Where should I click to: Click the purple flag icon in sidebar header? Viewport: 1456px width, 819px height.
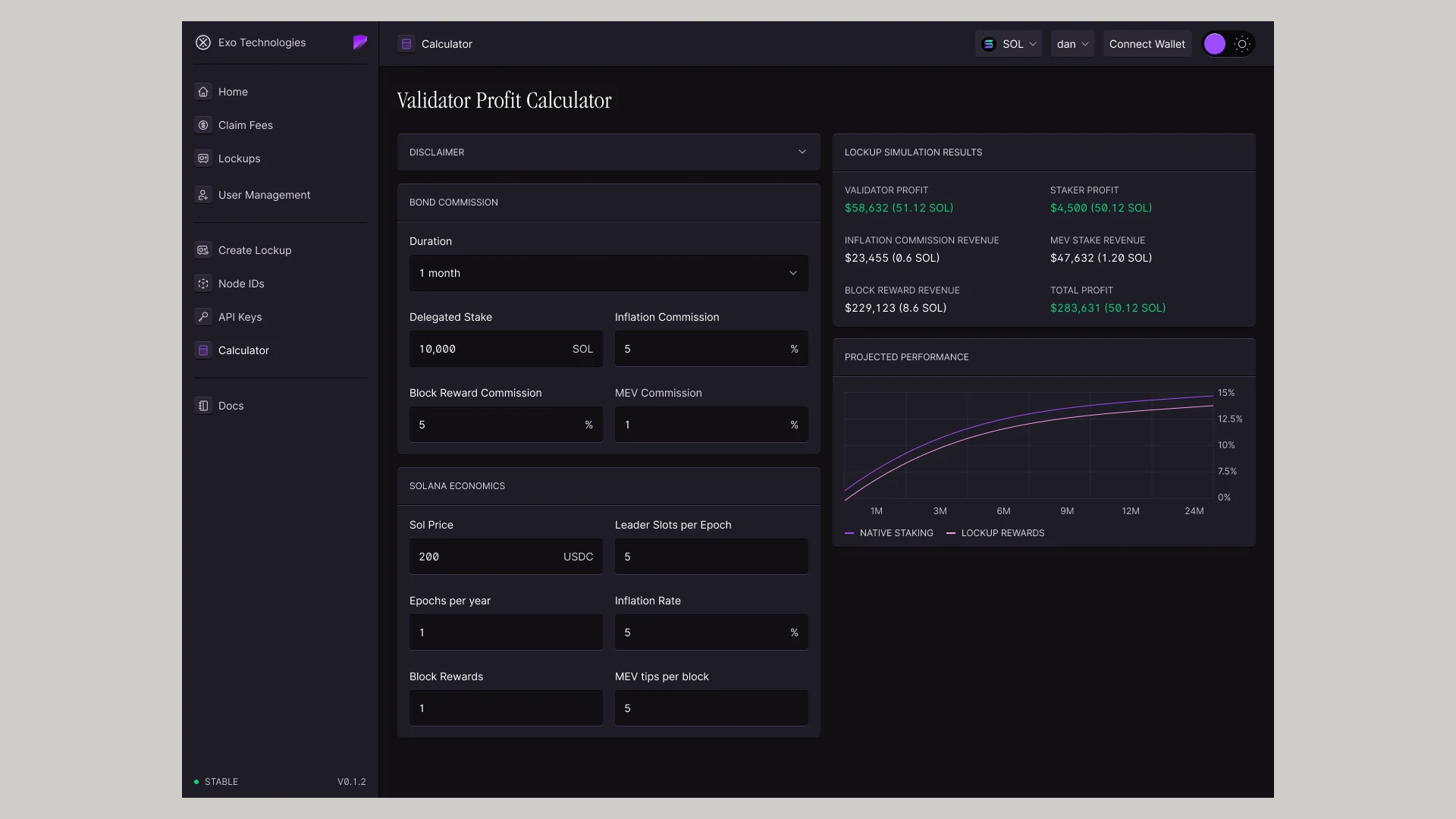pos(360,42)
